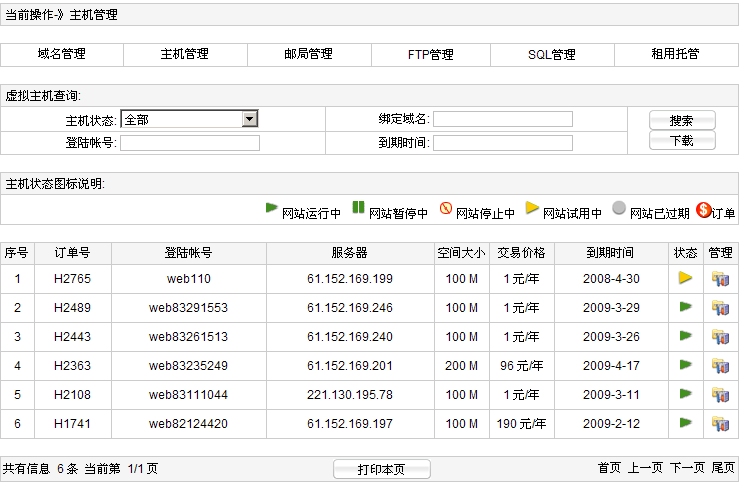The width and height of the screenshot is (742, 484).
Task: Click the green running flag for H2443
Action: [x=686, y=336]
